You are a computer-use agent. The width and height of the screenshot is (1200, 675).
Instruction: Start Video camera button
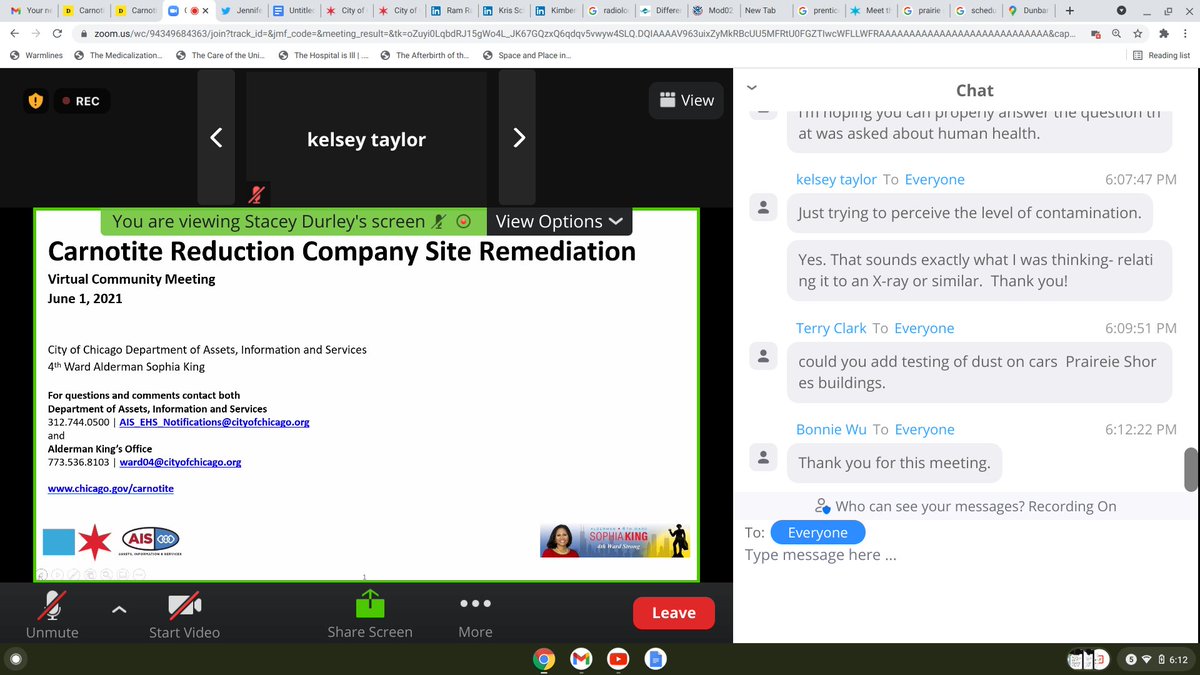tap(184, 612)
